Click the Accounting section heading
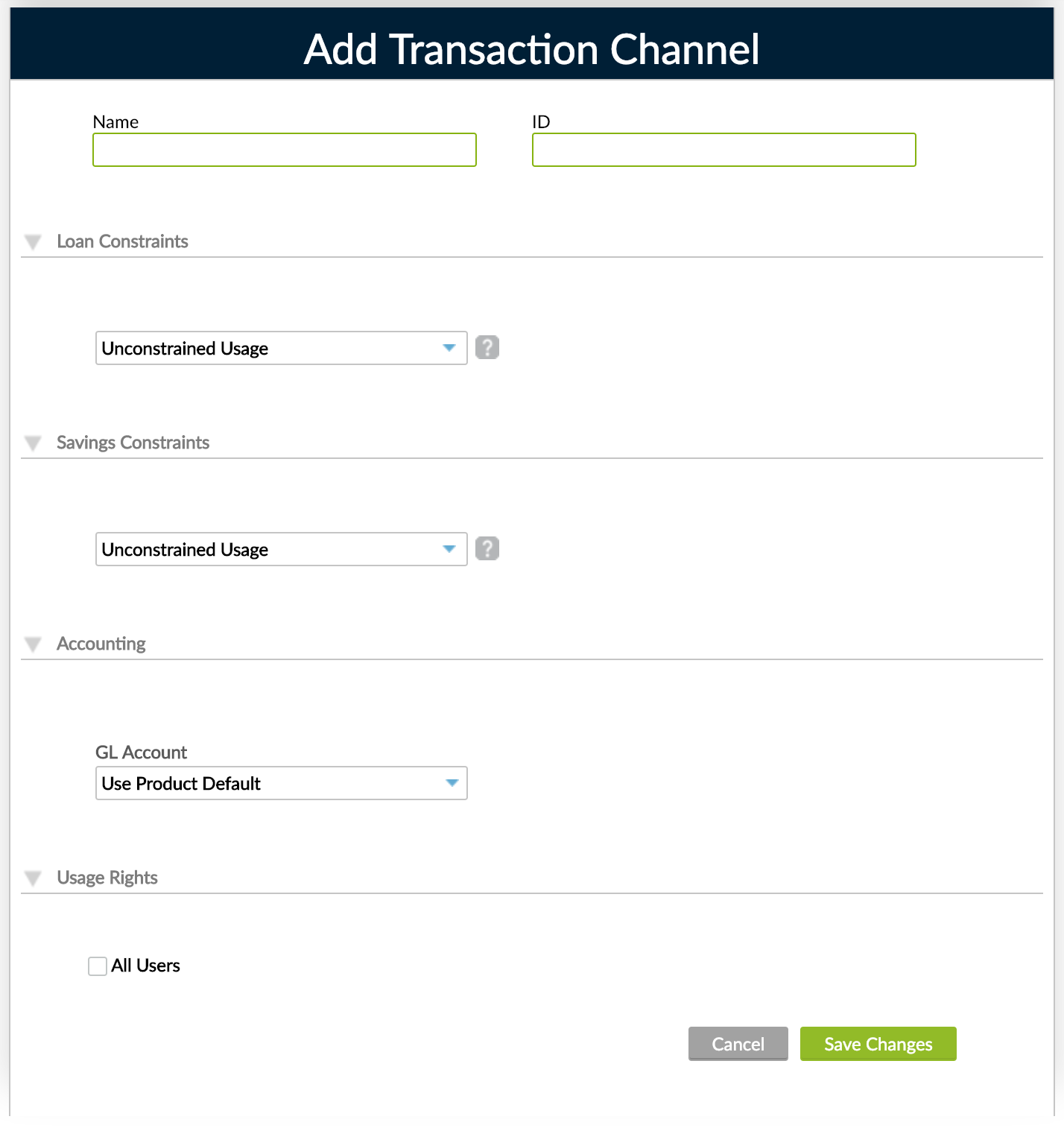1064x1131 pixels. (101, 644)
